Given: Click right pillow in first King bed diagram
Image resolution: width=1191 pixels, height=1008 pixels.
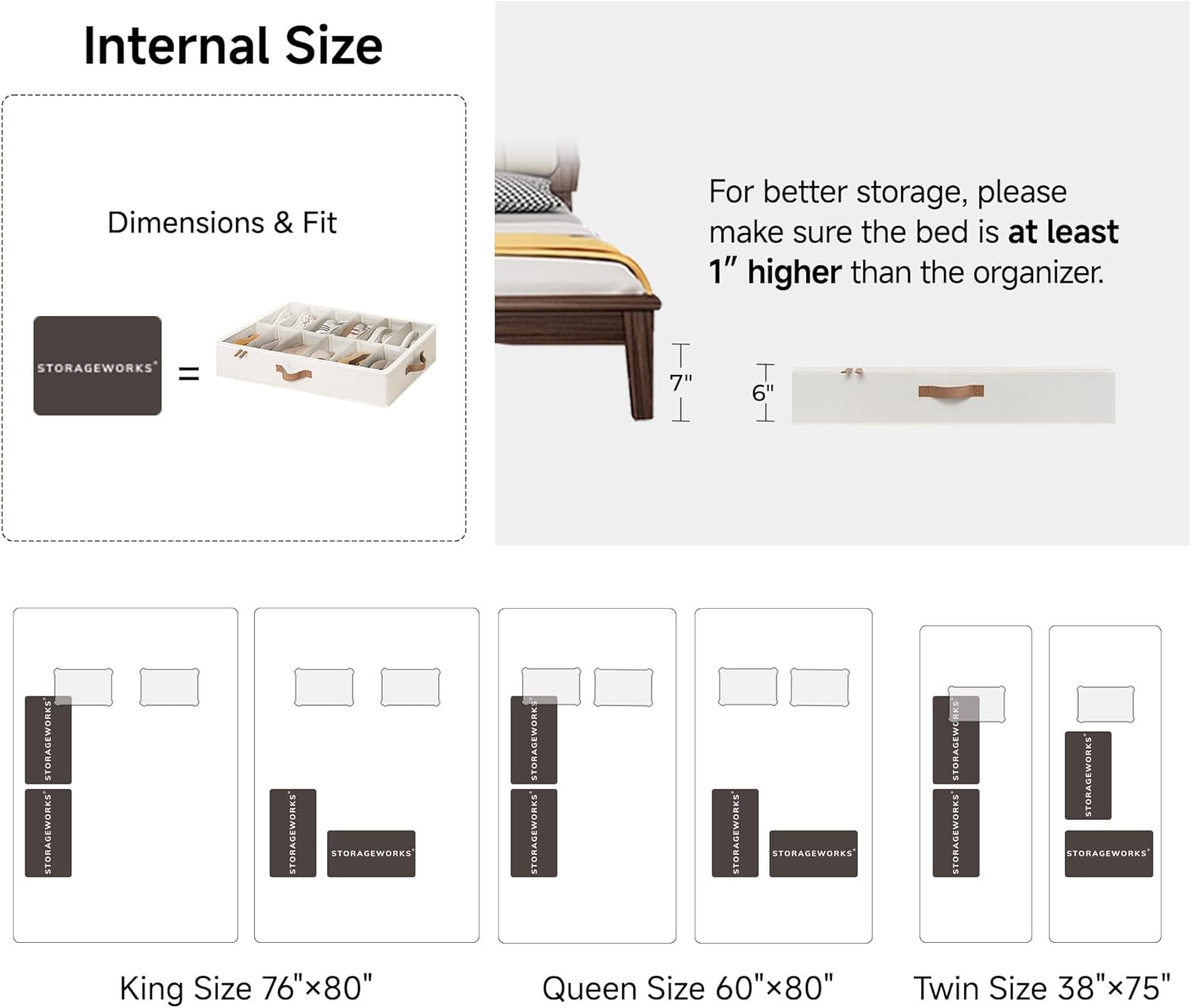Looking at the screenshot, I should [x=169, y=687].
